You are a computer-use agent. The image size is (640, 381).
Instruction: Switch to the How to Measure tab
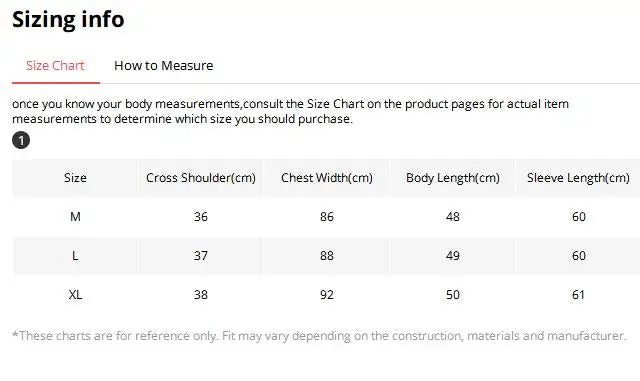pos(164,65)
